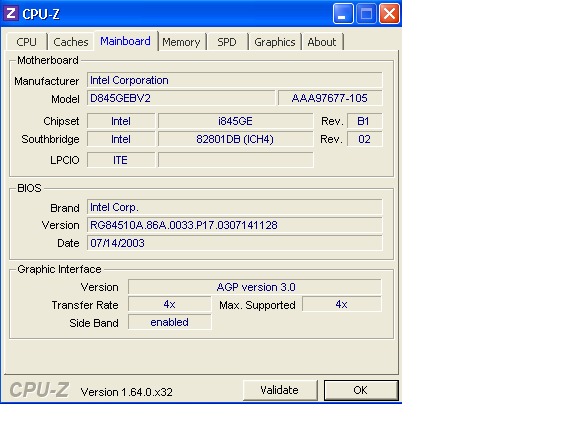
Task: Switch to the CPU tab
Action: point(26,42)
